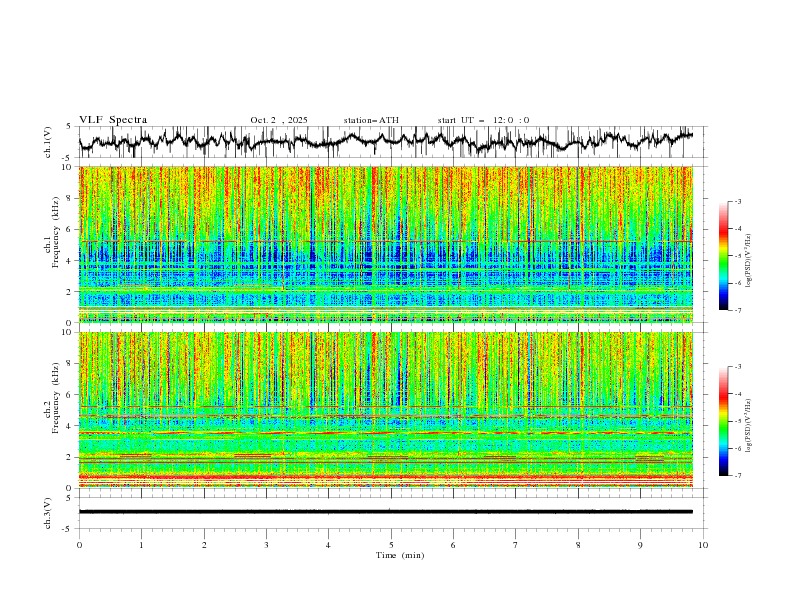The height and width of the screenshot is (612, 792).
Task: Click time-axis tick label "0"
Action: point(79,545)
